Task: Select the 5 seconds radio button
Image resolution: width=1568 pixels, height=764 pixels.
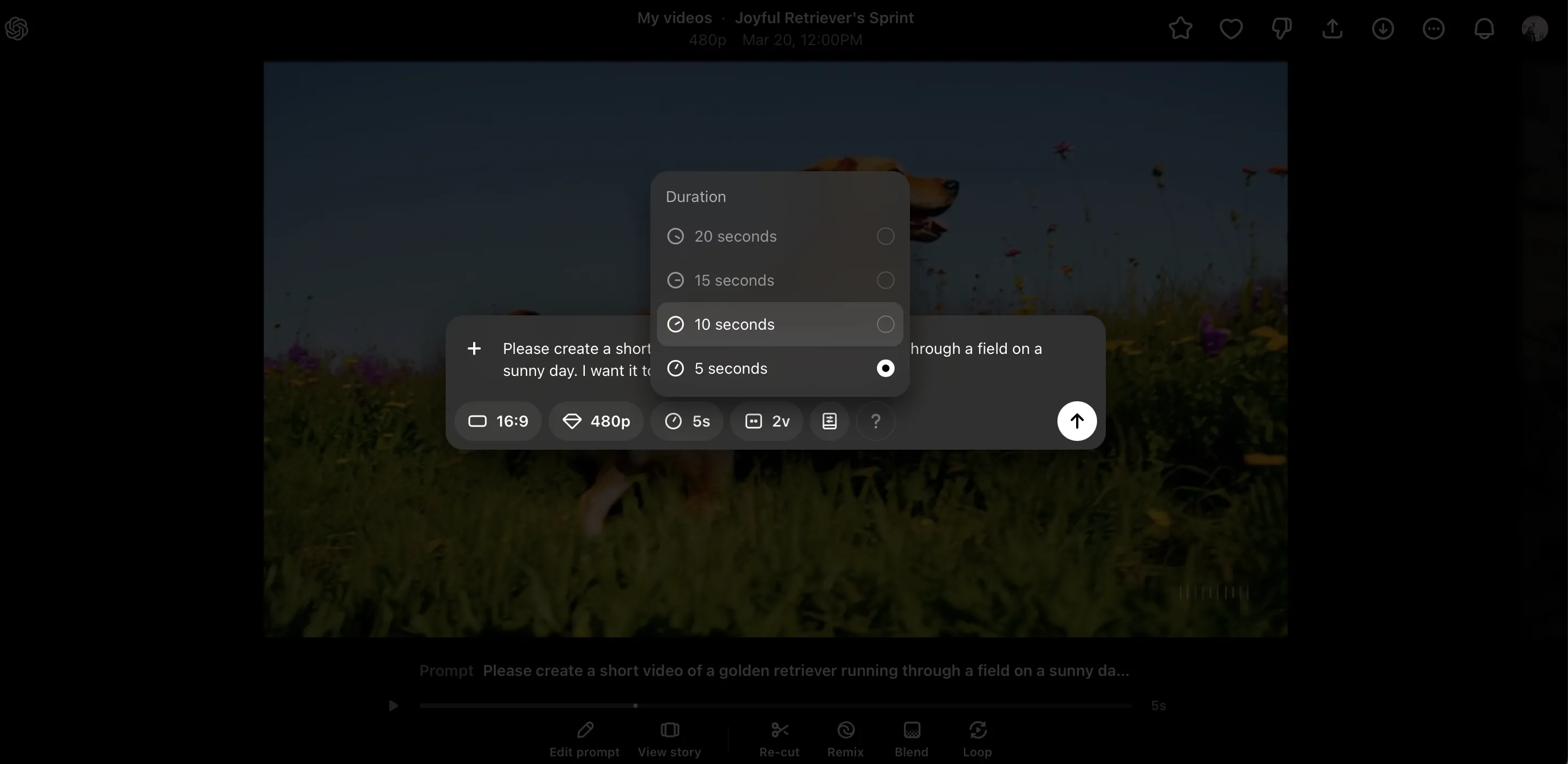Action: [x=885, y=368]
